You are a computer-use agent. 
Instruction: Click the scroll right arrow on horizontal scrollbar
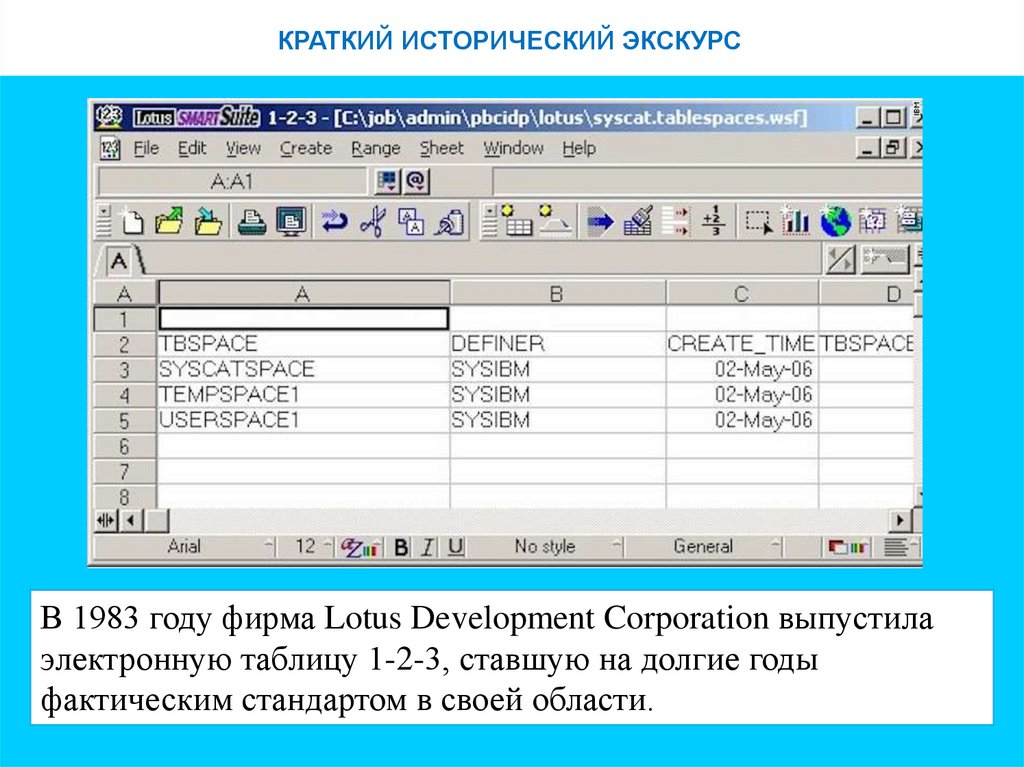(x=901, y=520)
